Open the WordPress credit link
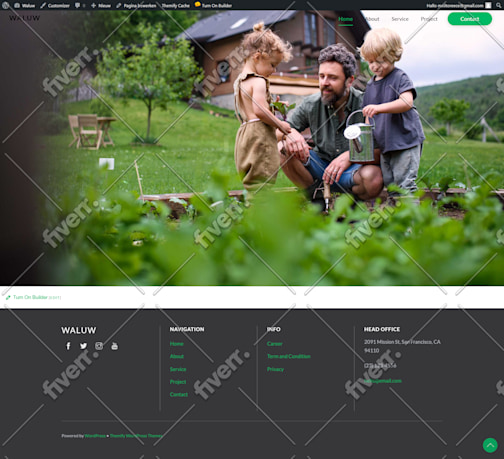Image resolution: width=504 pixels, height=459 pixels. [x=95, y=436]
